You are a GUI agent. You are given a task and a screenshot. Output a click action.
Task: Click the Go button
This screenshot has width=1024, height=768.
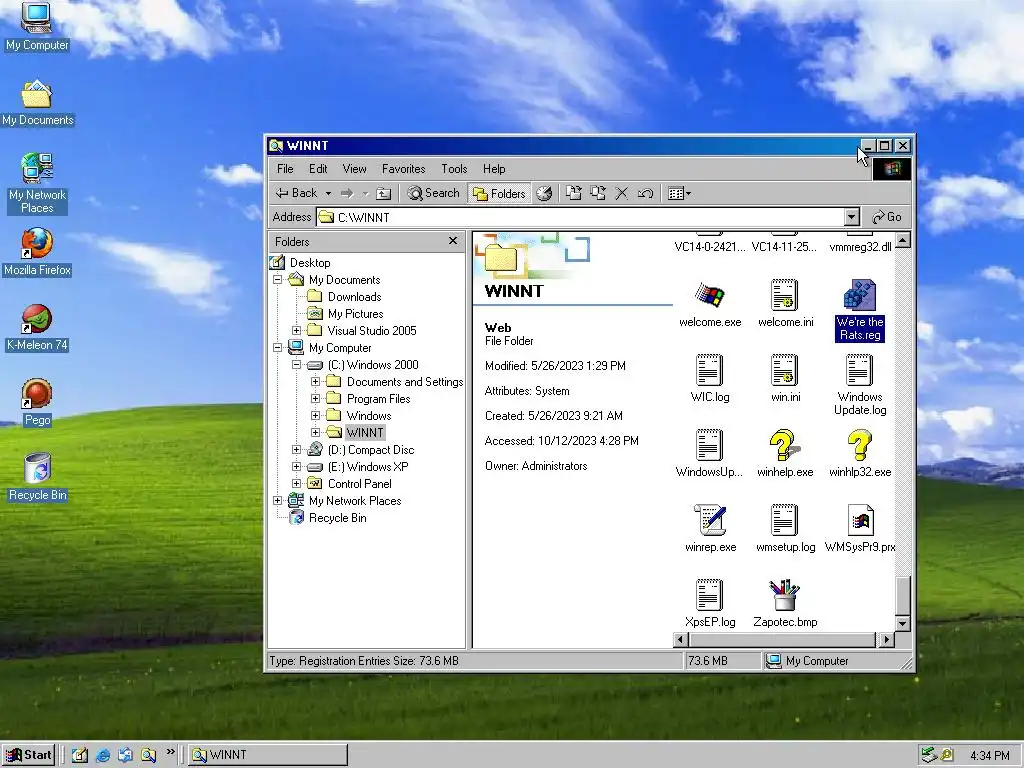887,217
